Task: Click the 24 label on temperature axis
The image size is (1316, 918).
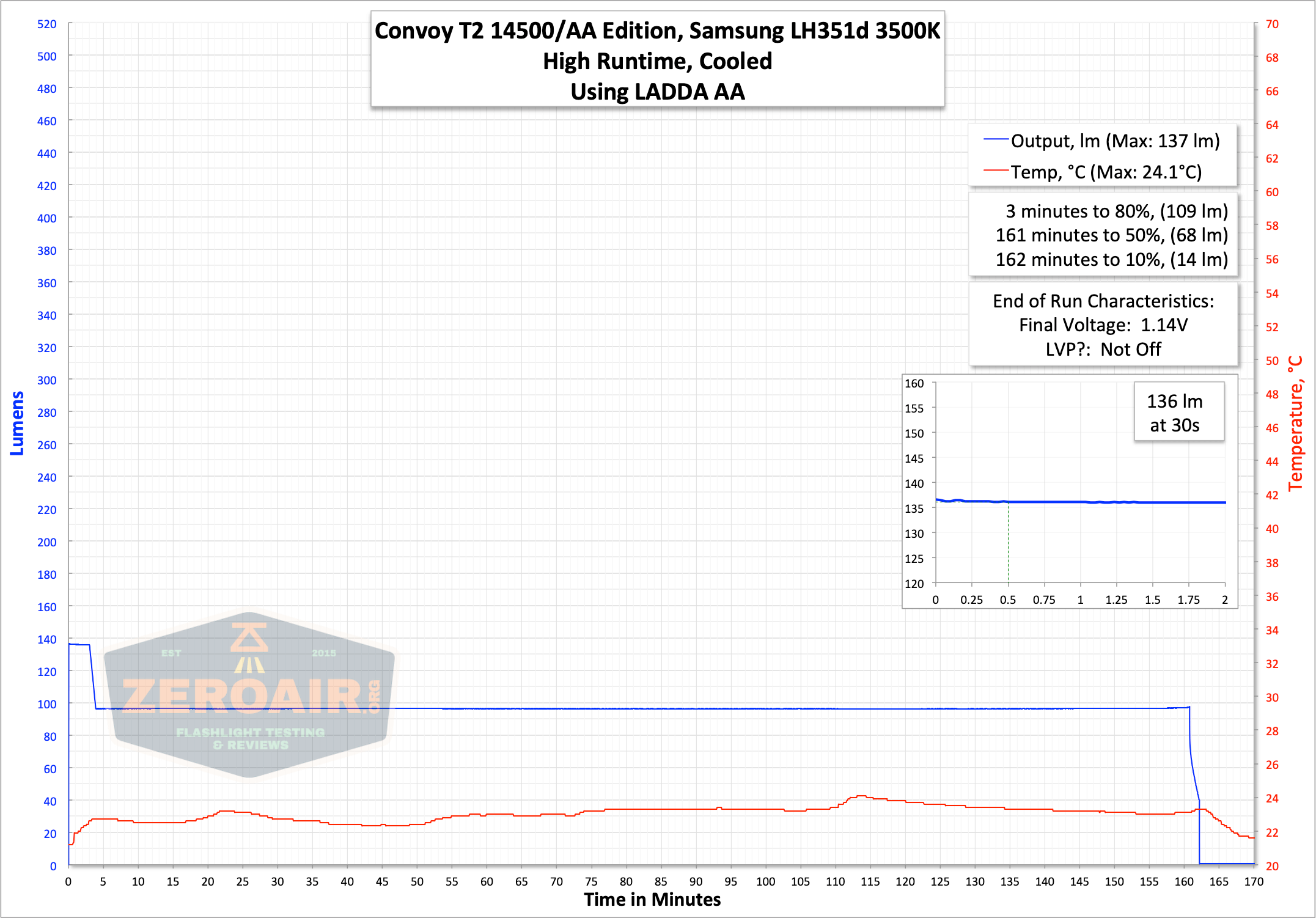Action: pyautogui.click(x=1272, y=798)
